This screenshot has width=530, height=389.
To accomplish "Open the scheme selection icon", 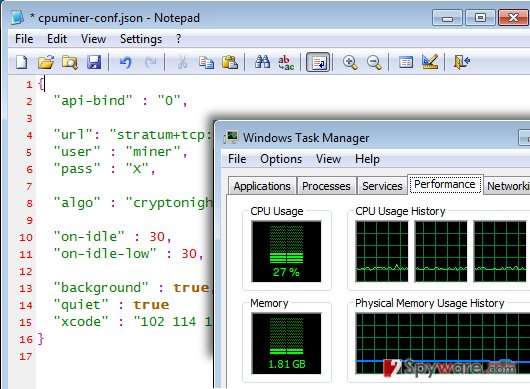I will (x=406, y=63).
